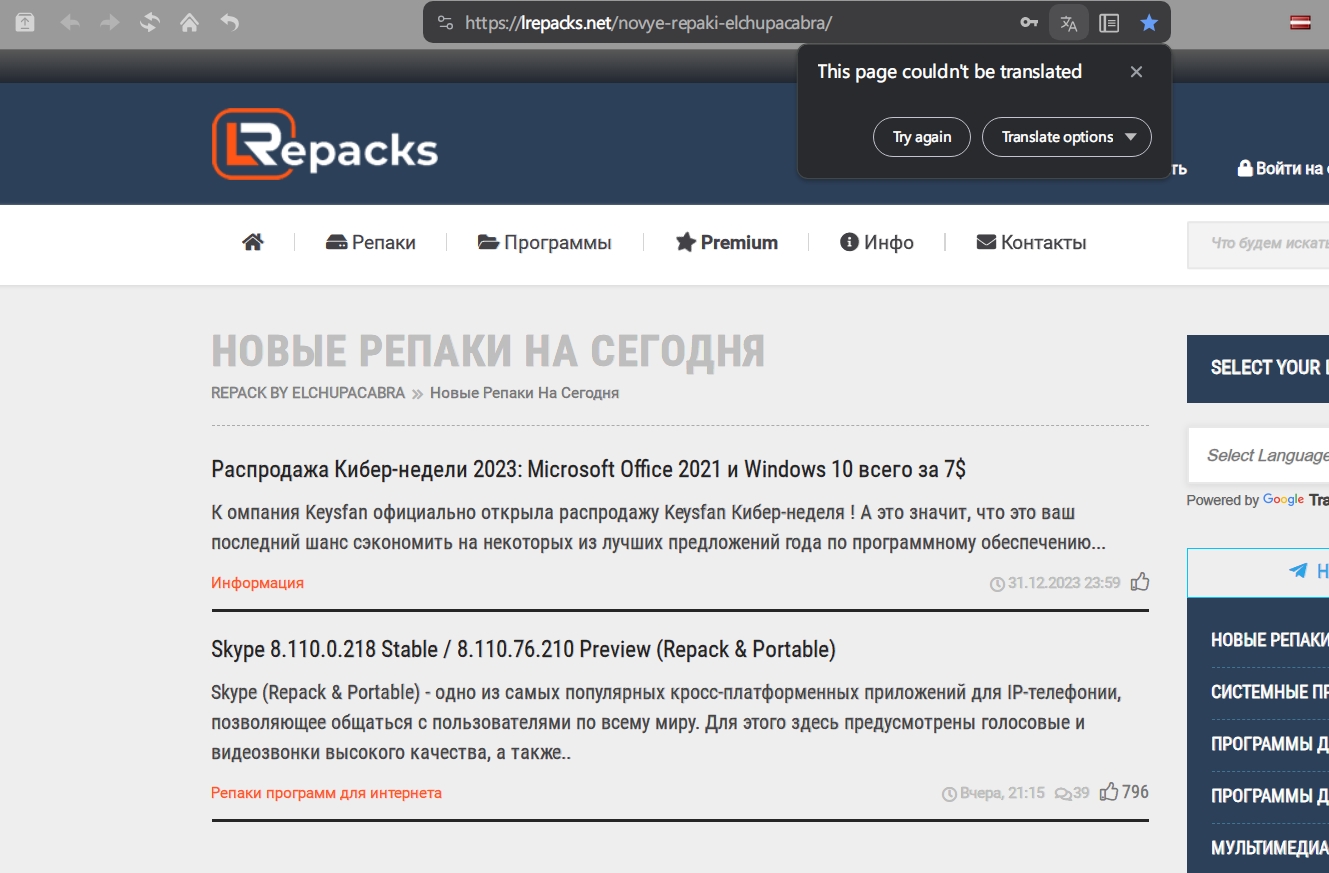Click the upload box icon at top-left
This screenshot has height=873, width=1329.
(x=25, y=22)
